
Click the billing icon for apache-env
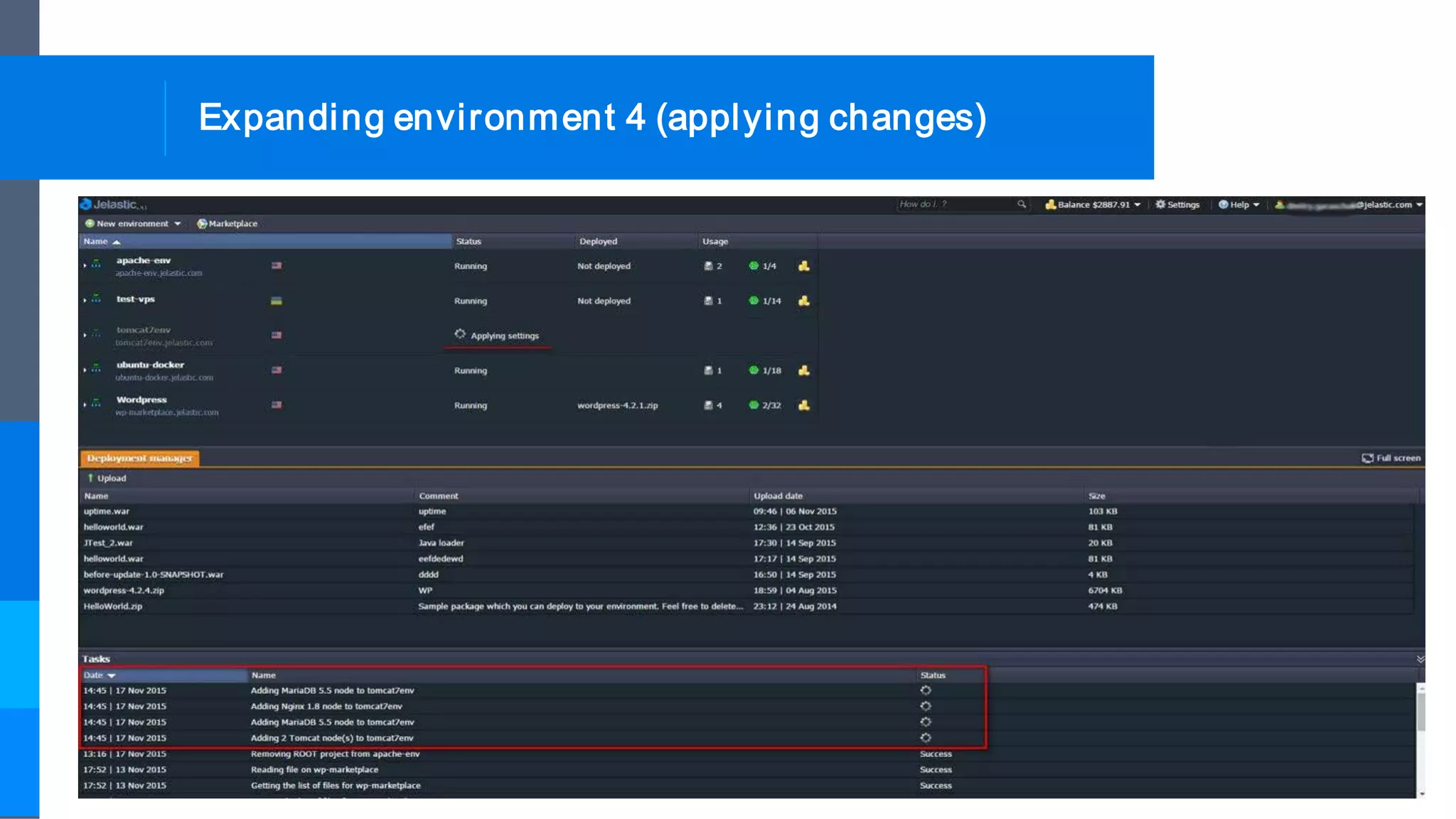pos(803,266)
